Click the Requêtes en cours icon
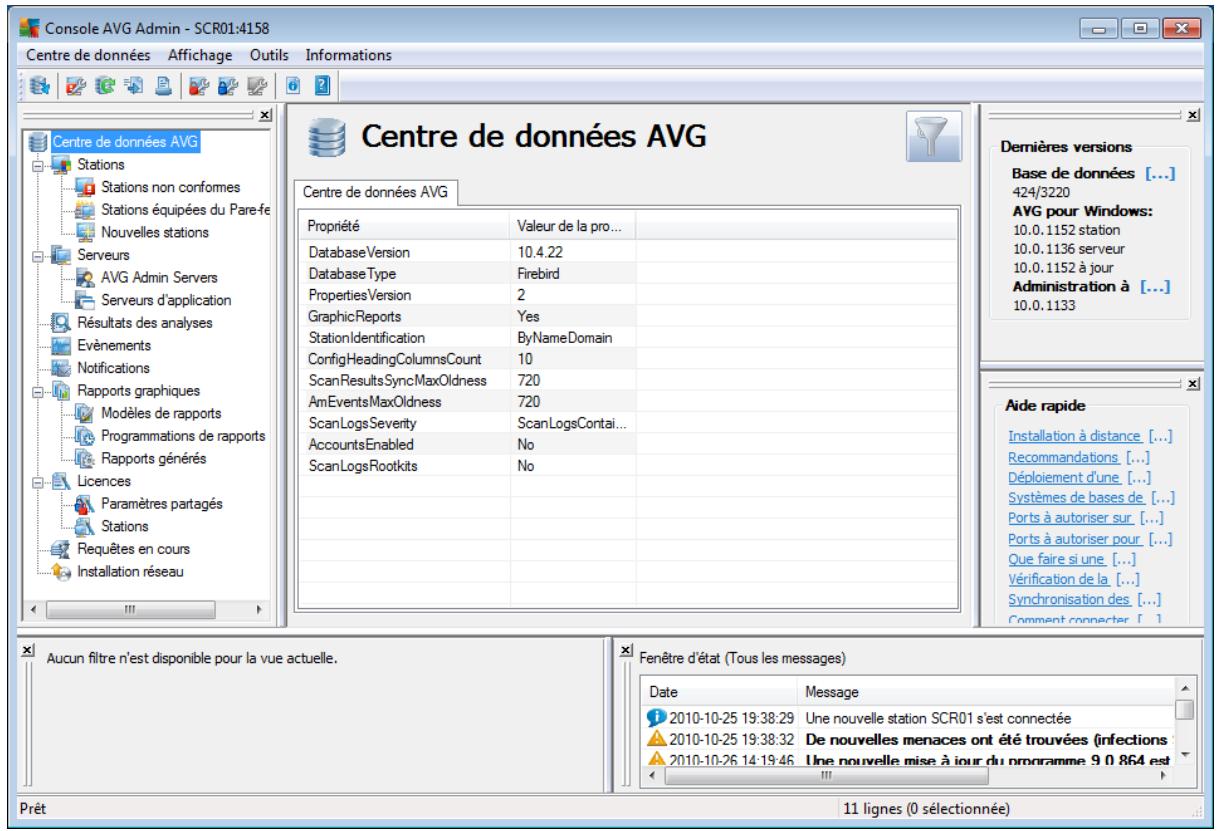Viewport: 1220px width, 831px height. coord(60,549)
